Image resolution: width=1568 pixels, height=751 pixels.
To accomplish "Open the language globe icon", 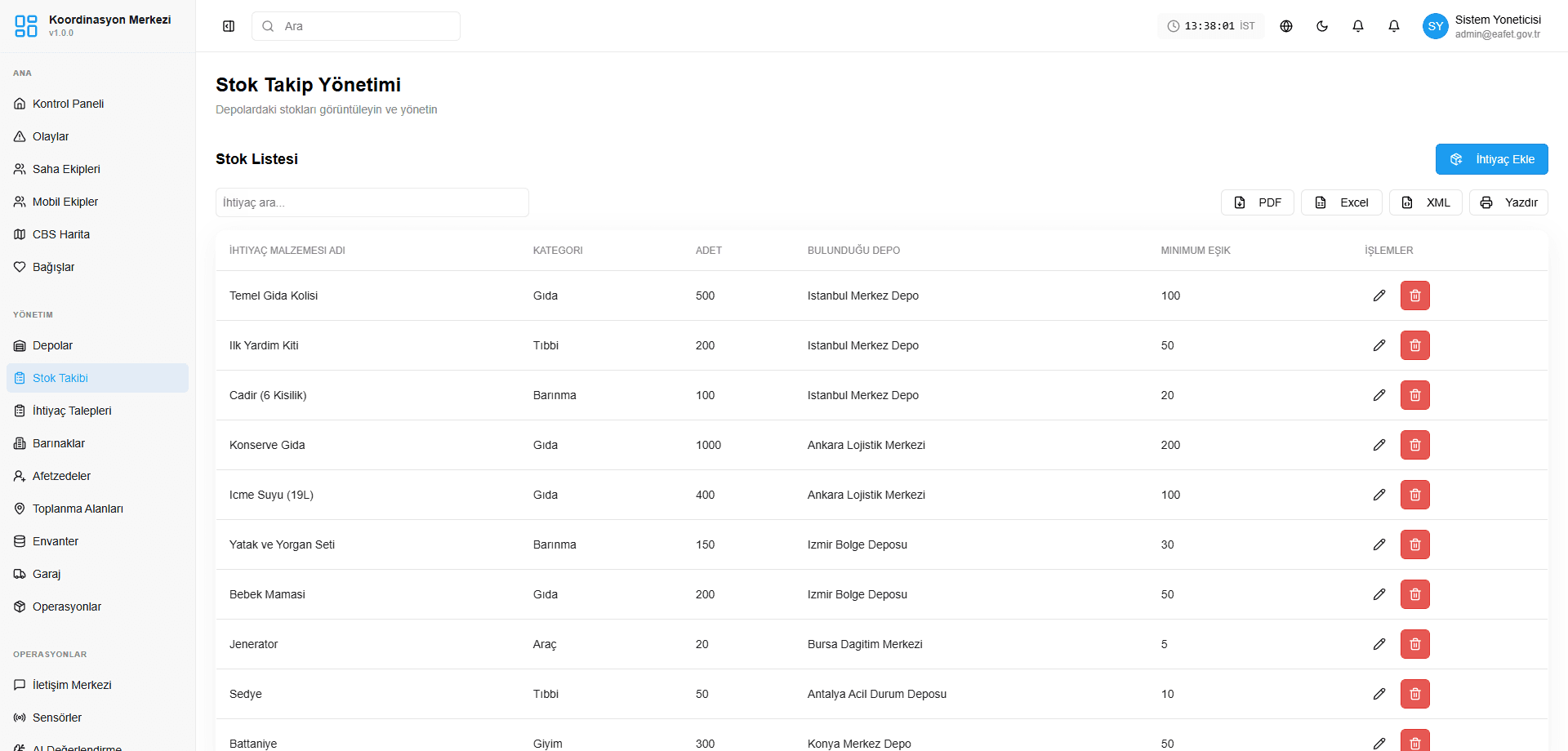I will (x=1286, y=26).
